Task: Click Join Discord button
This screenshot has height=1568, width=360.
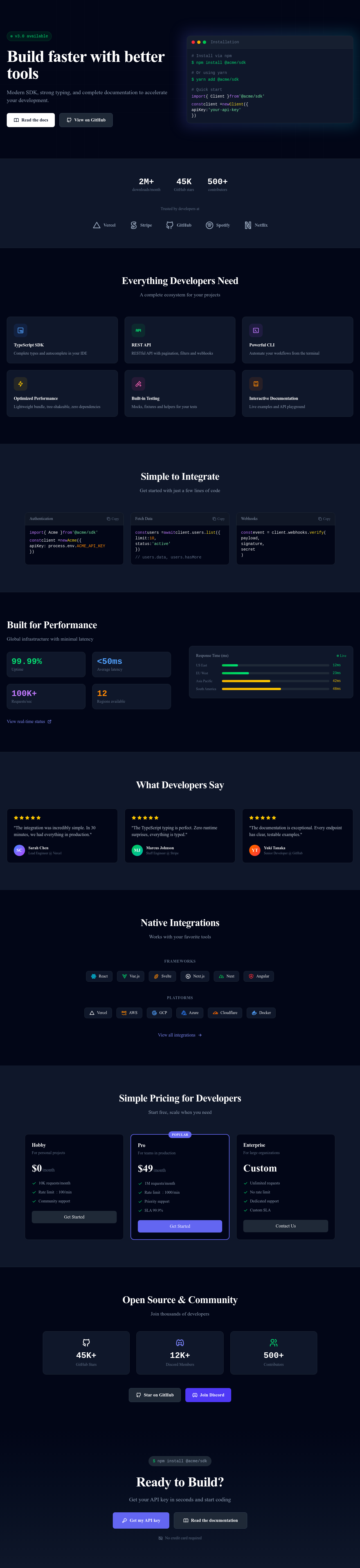Action: point(208,1394)
